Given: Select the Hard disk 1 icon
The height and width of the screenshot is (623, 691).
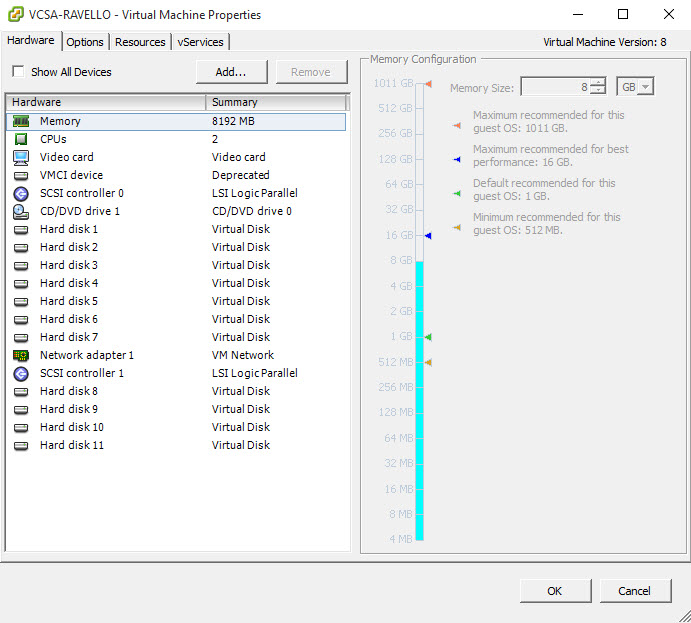Looking at the screenshot, I should click(x=21, y=229).
